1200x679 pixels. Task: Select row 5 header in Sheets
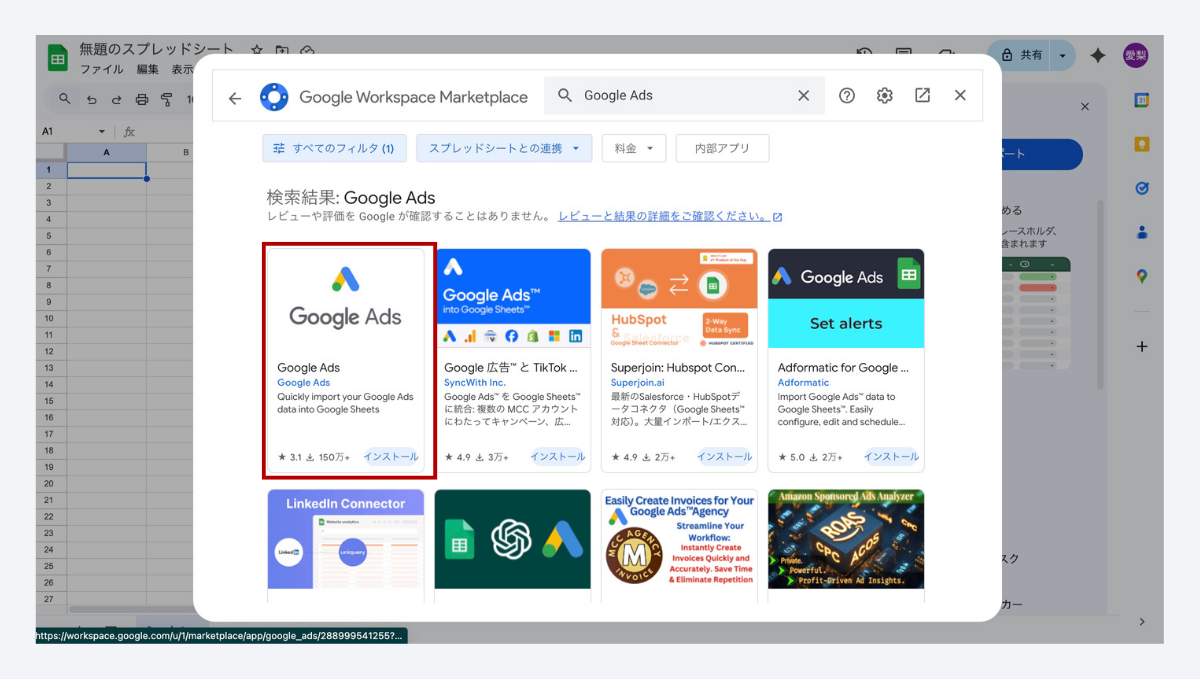coord(48,235)
